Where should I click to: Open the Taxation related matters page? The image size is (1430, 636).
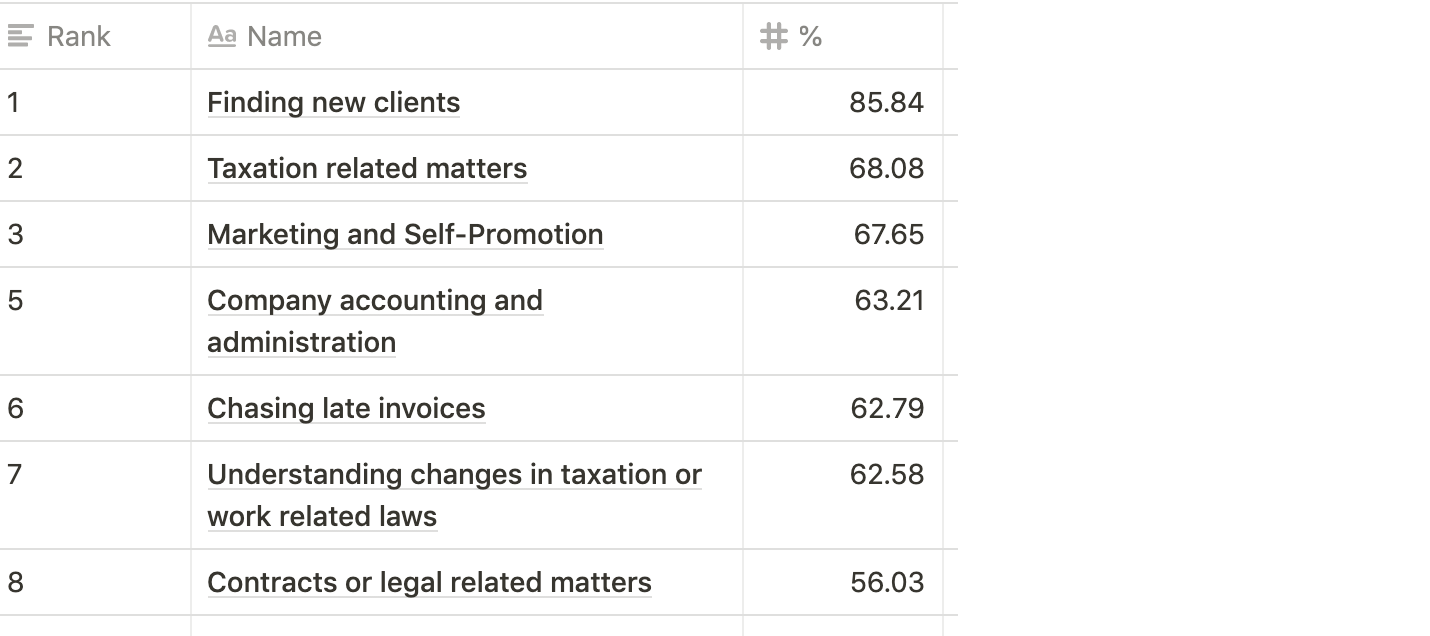coord(367,169)
